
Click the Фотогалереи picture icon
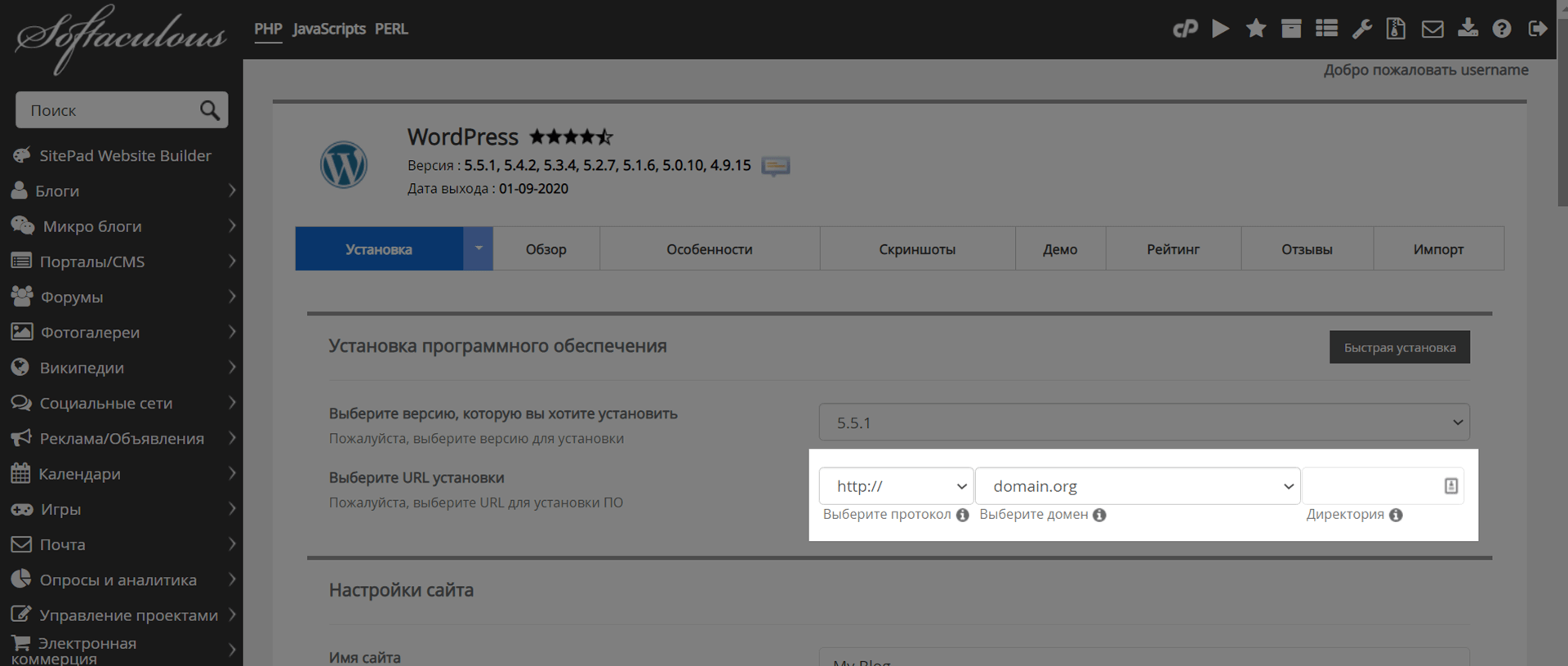click(22, 332)
